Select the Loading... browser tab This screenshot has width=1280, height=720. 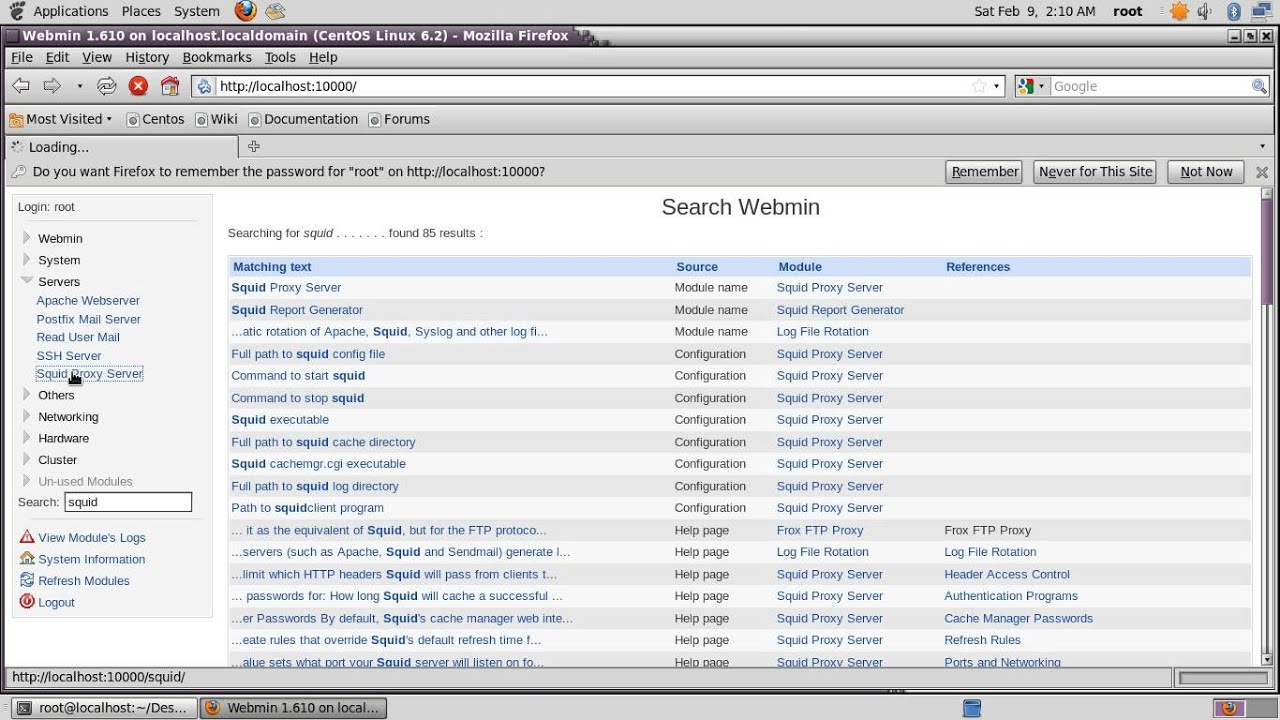tap(121, 147)
